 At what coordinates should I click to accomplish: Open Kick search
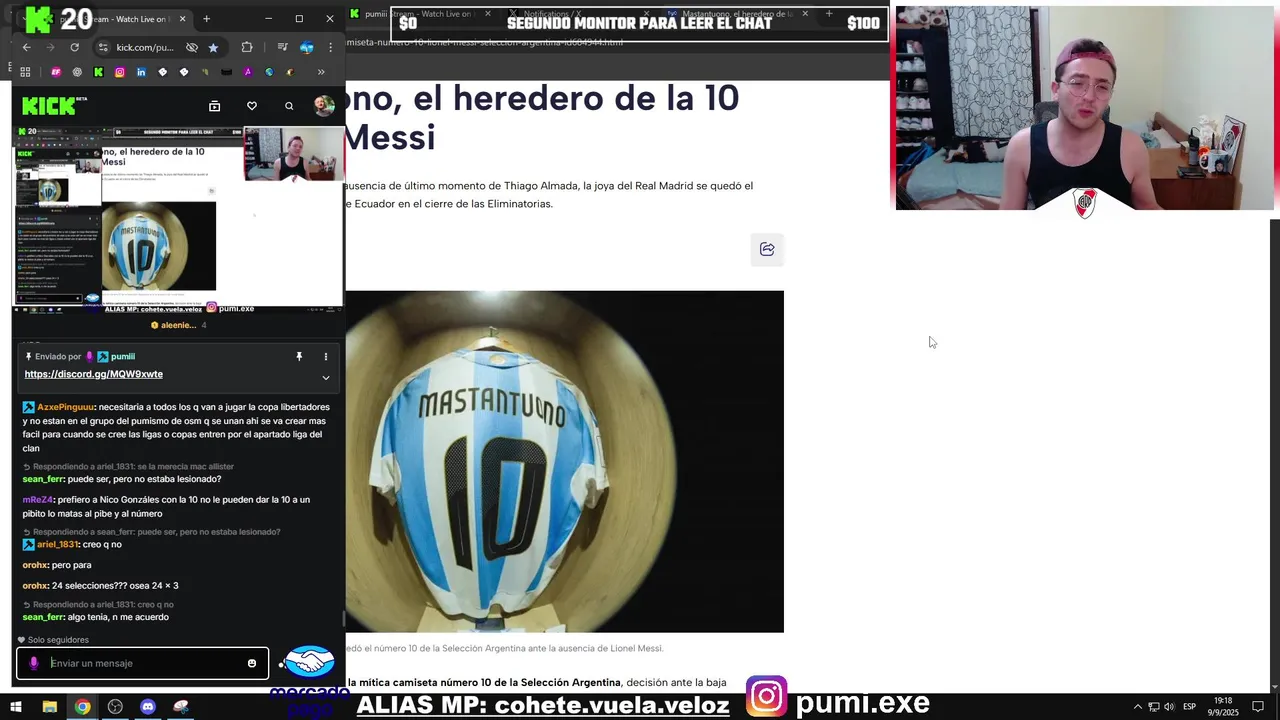coord(289,106)
